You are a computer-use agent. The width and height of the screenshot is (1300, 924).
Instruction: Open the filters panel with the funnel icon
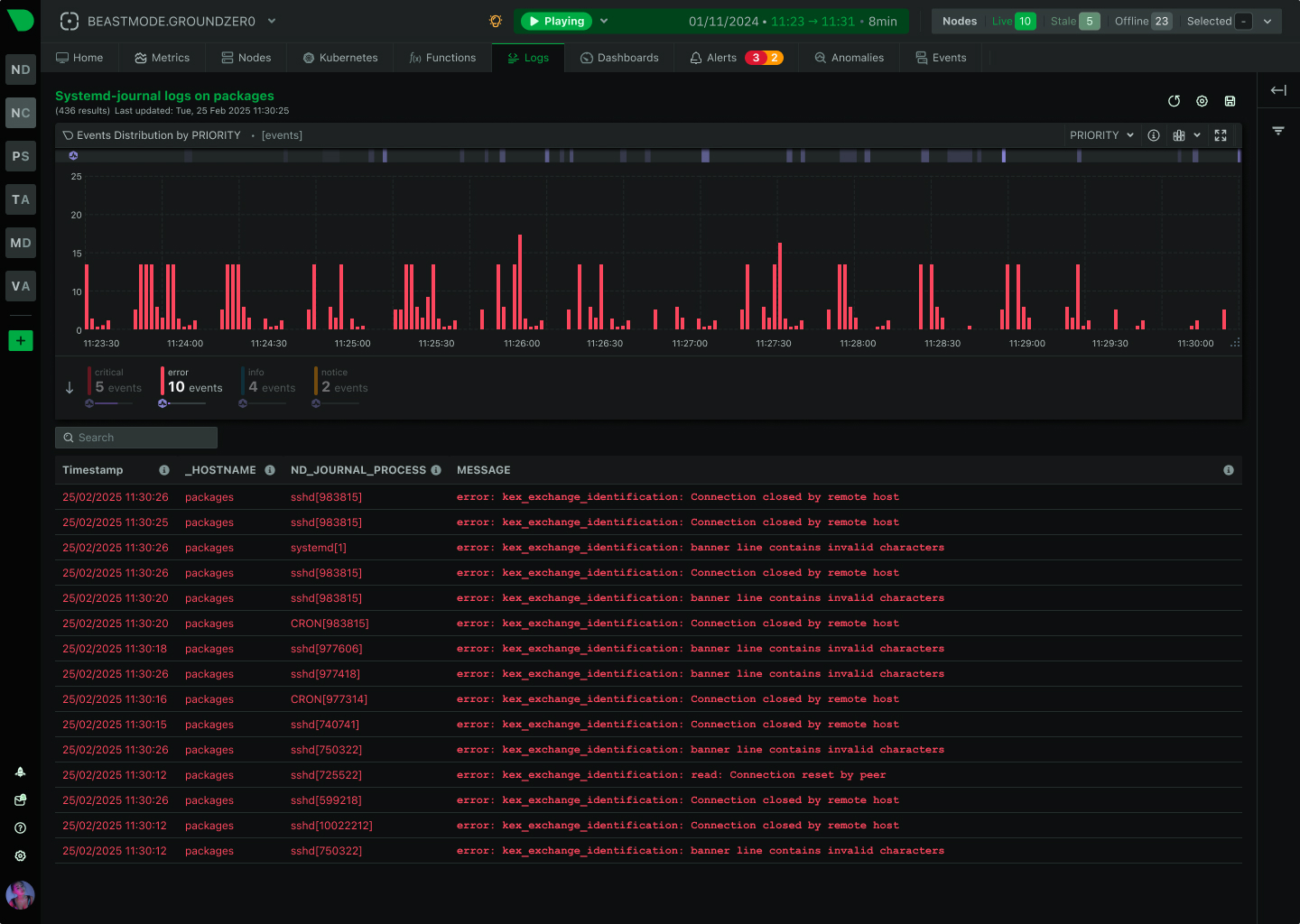click(1278, 130)
